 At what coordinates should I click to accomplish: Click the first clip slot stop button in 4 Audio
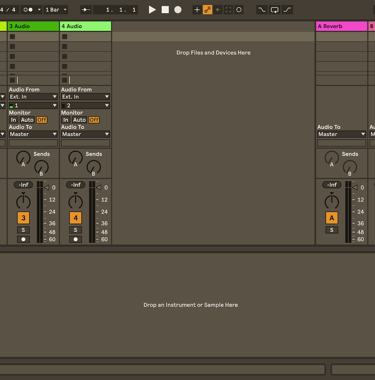click(65, 36)
